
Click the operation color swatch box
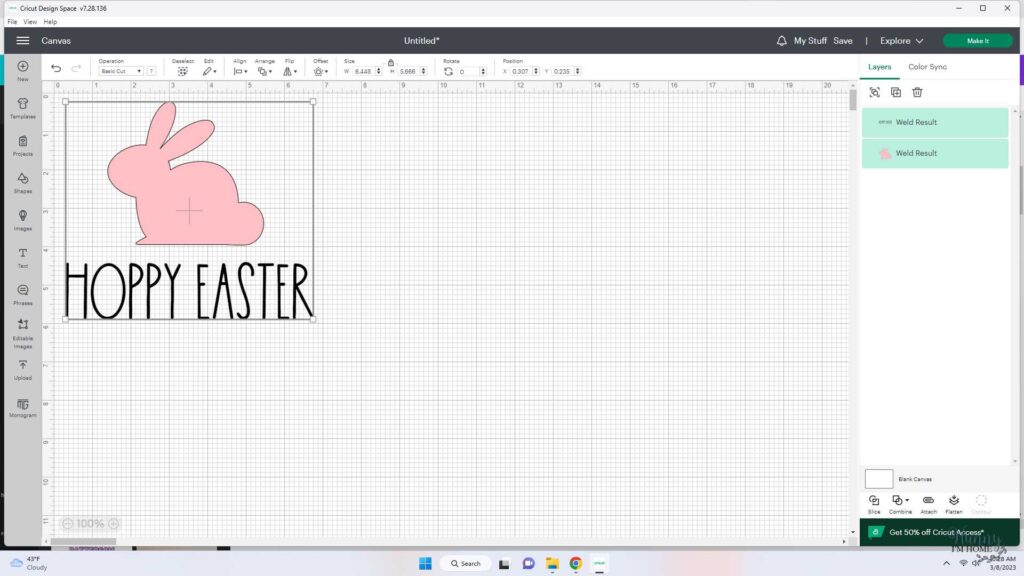click(x=152, y=71)
